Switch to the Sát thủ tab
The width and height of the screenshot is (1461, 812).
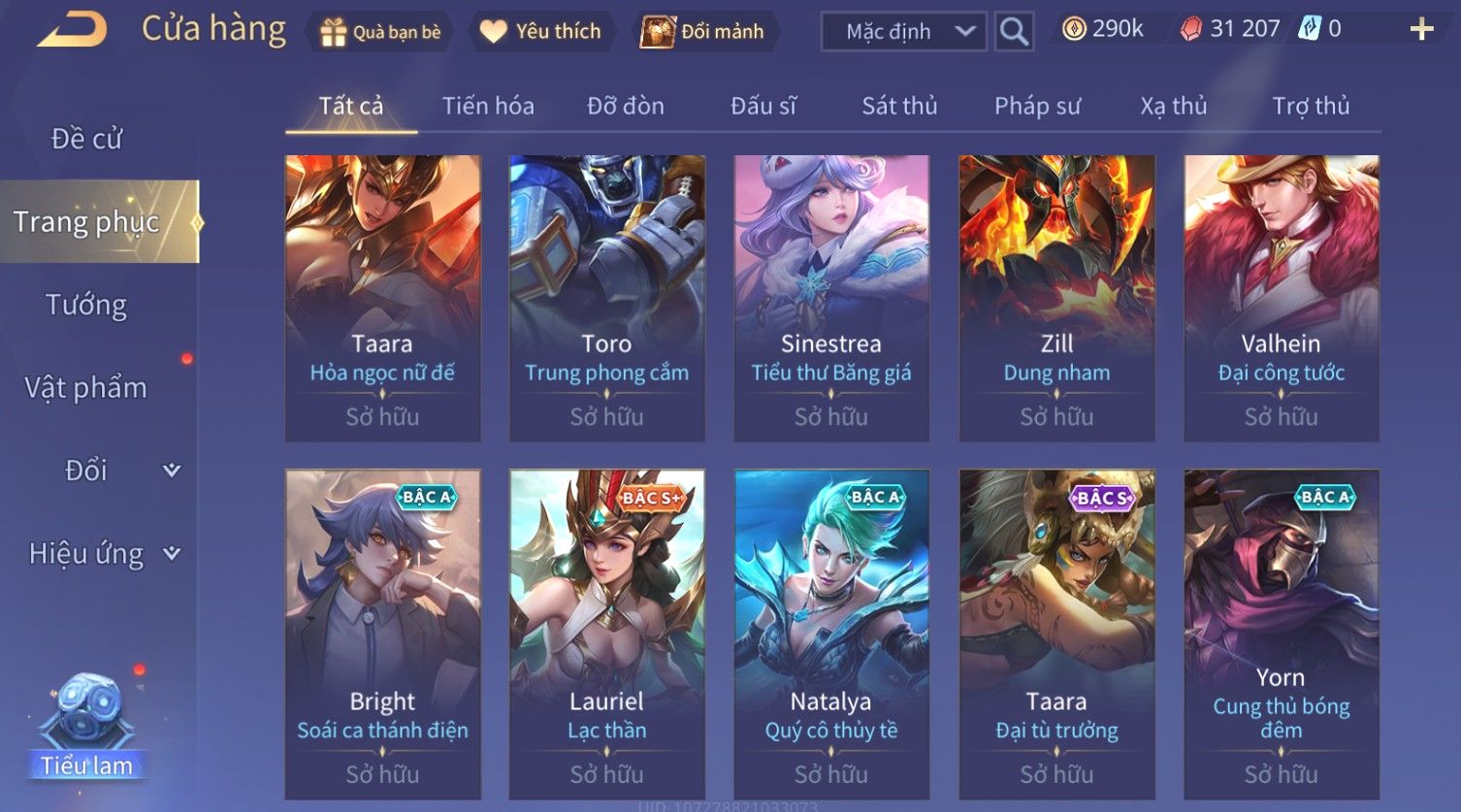coord(899,106)
